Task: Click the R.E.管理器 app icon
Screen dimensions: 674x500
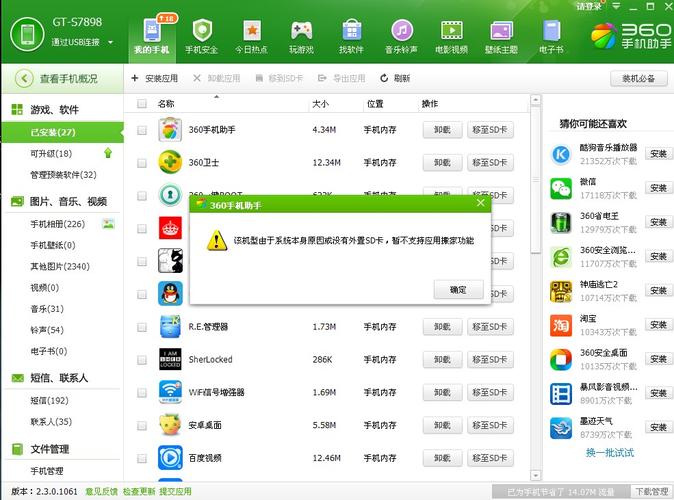Action: point(170,327)
